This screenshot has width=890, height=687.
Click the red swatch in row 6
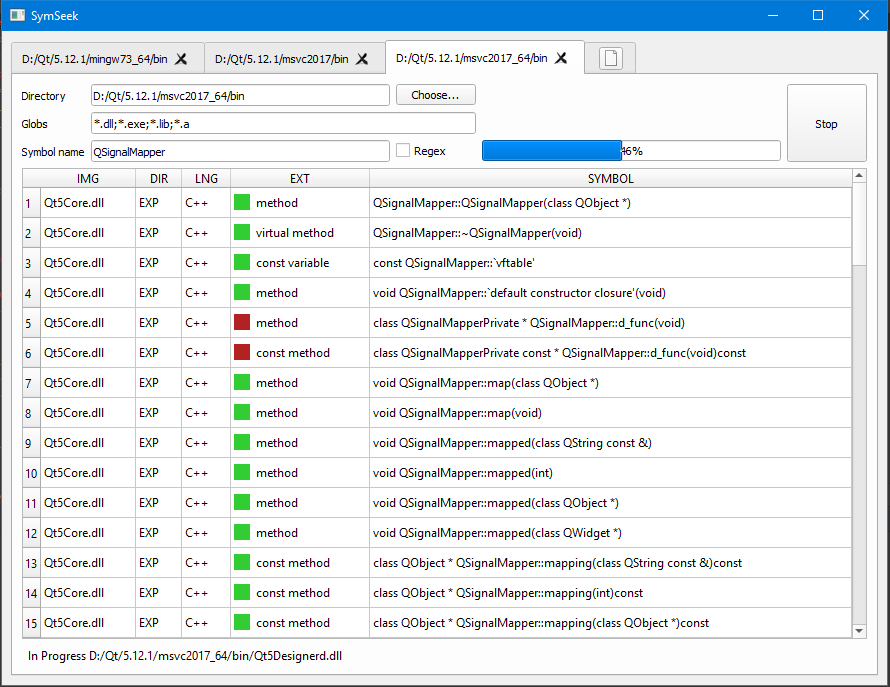click(242, 353)
